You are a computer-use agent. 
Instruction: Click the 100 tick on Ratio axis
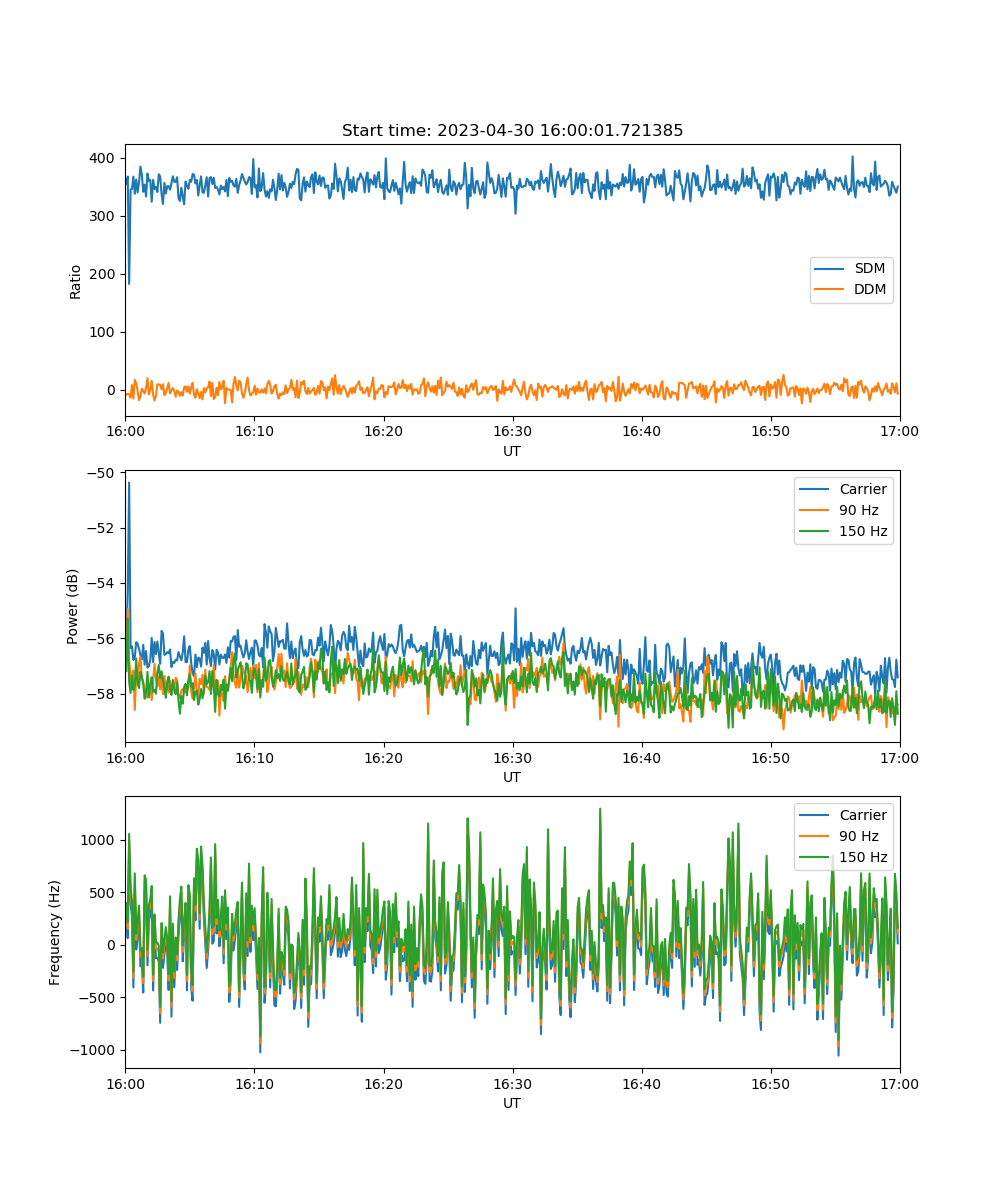pos(104,332)
